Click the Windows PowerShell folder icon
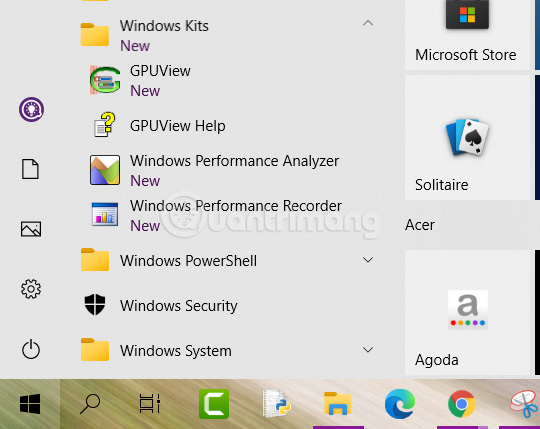 tap(95, 260)
